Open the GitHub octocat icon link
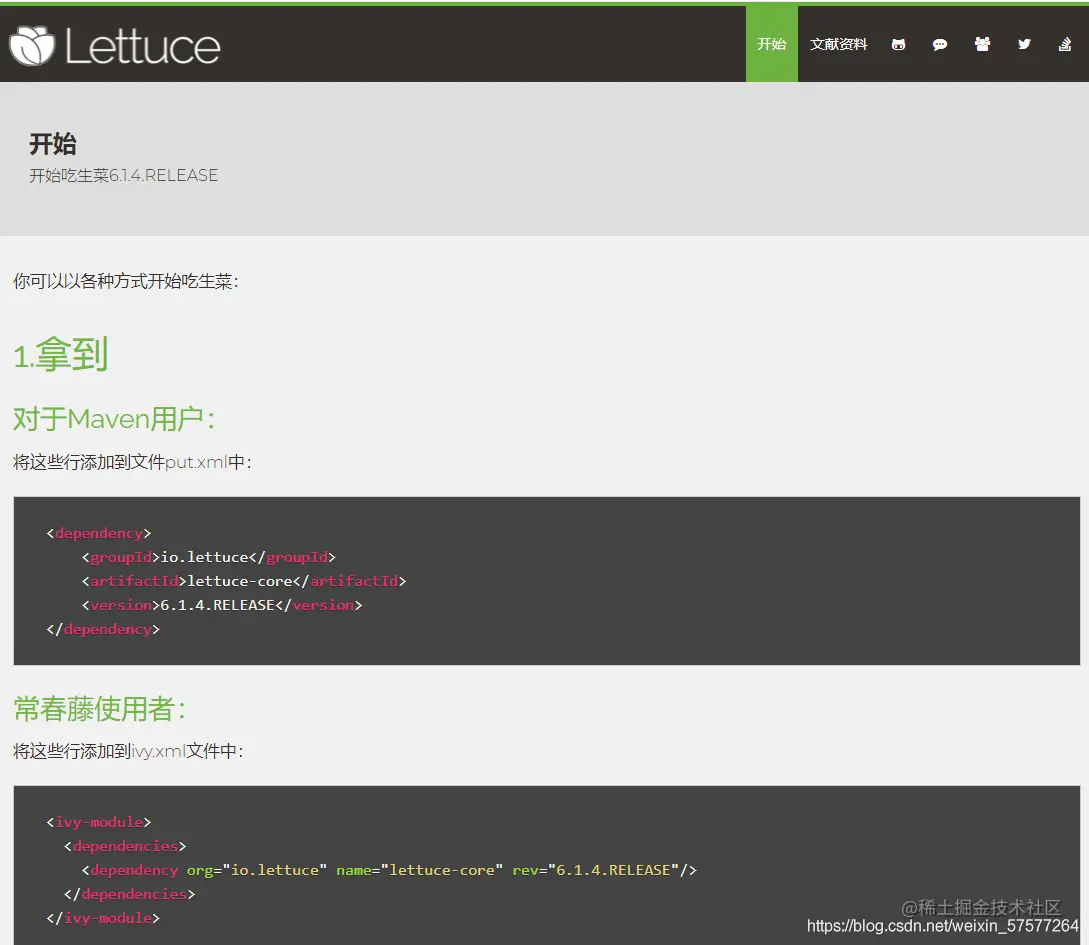The width and height of the screenshot is (1089, 945). point(898,44)
